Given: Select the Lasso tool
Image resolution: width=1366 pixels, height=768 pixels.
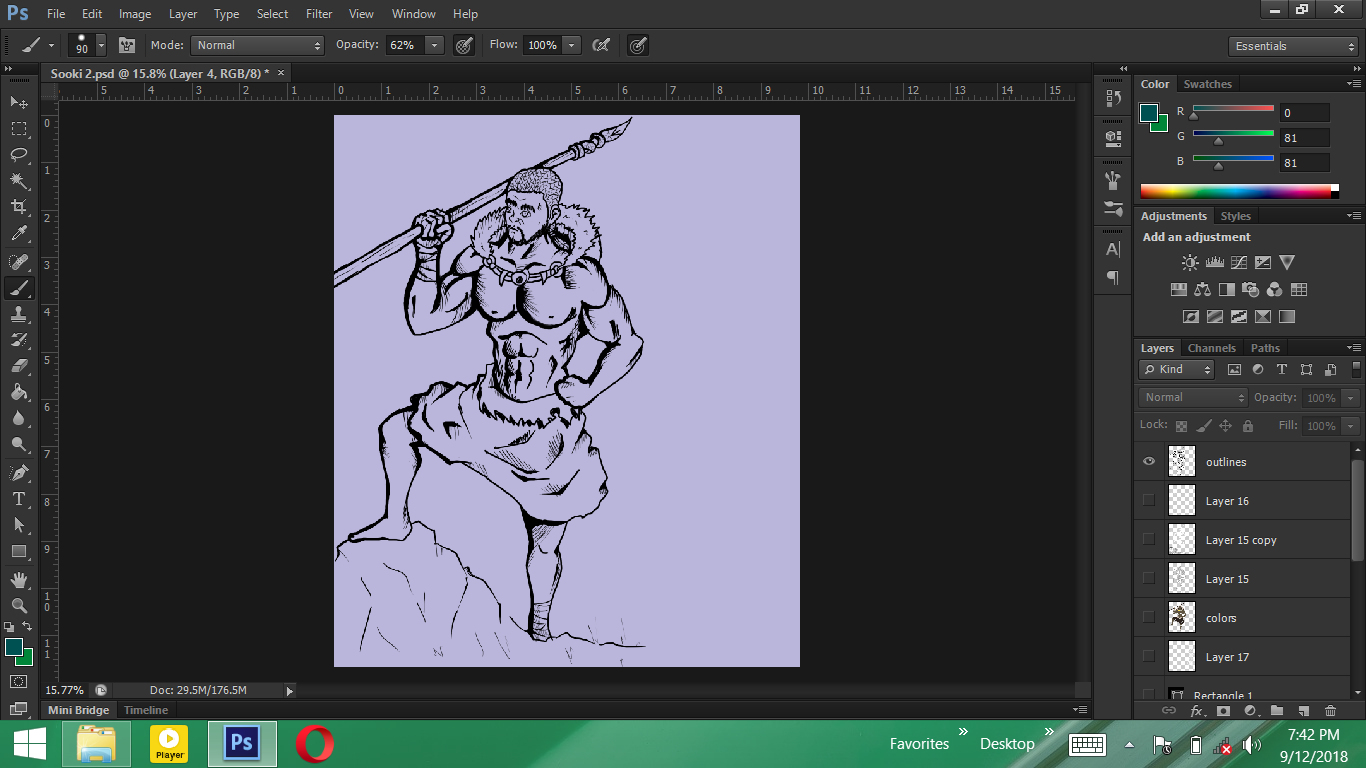Looking at the screenshot, I should tap(19, 154).
